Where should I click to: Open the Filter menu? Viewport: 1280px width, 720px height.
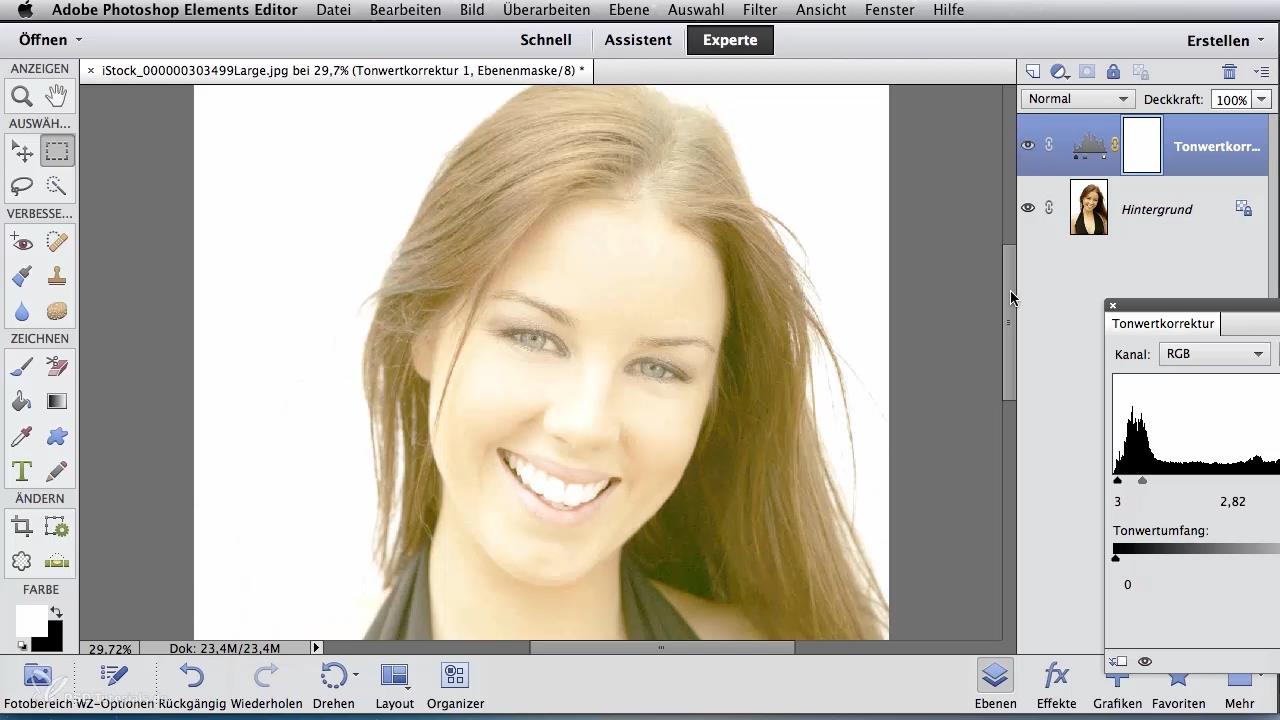click(x=760, y=10)
